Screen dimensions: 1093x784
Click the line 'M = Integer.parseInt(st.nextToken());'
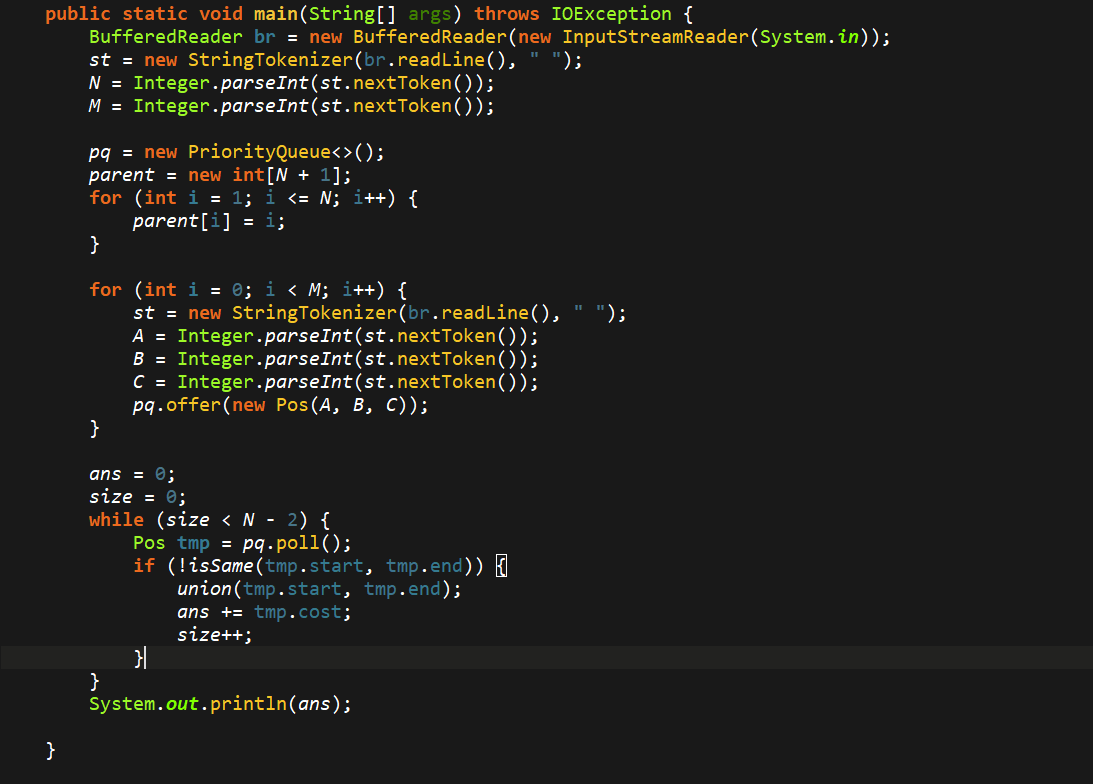coord(291,106)
